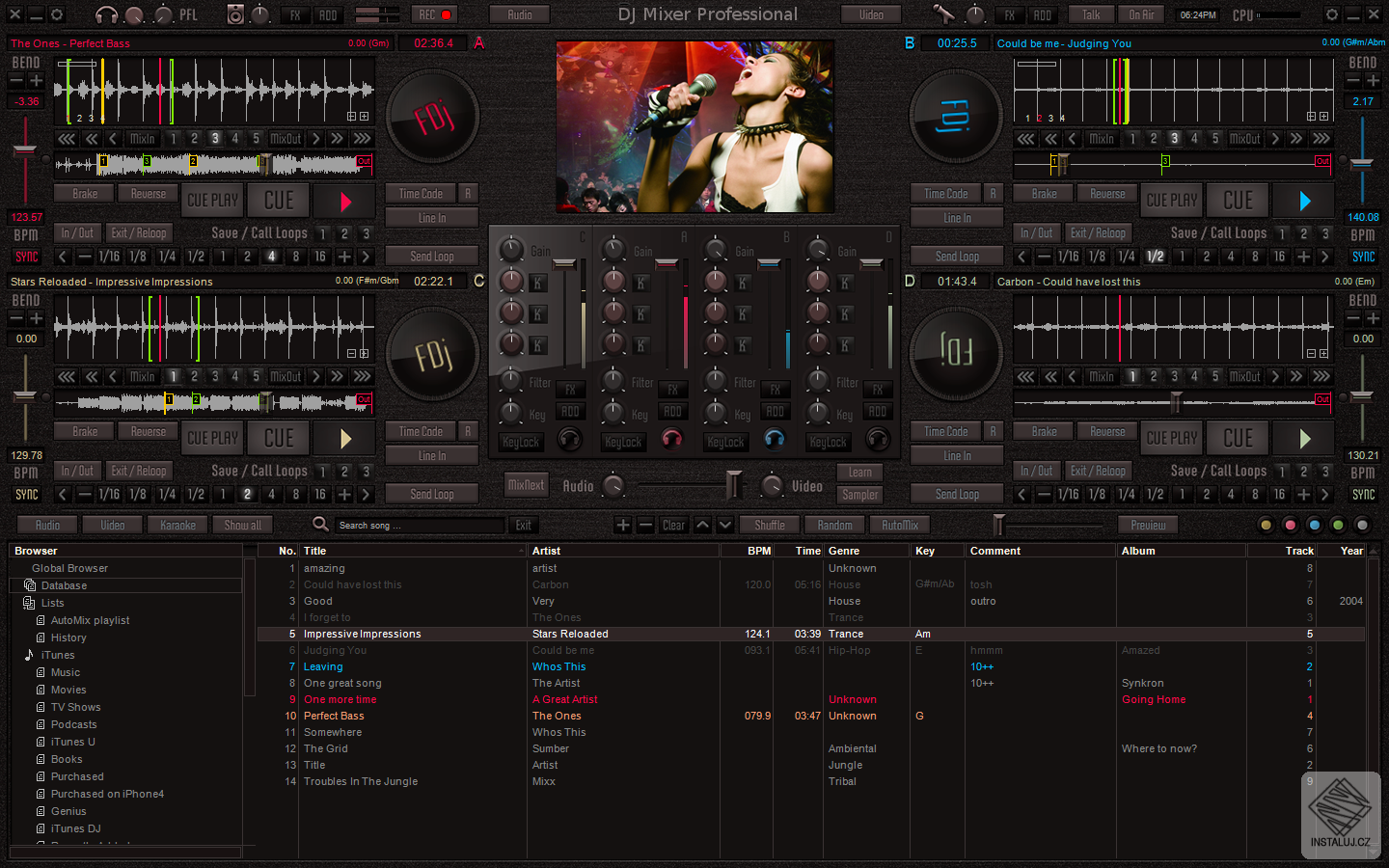This screenshot has height=868, width=1389.
Task: Enable KeyLock on mixer channel C
Action: pyautogui.click(x=521, y=442)
